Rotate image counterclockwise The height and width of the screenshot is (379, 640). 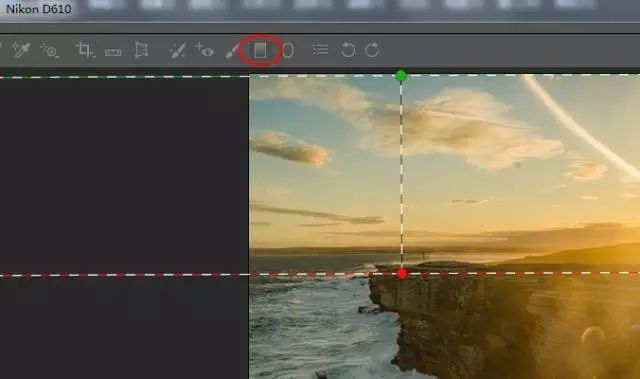point(348,51)
